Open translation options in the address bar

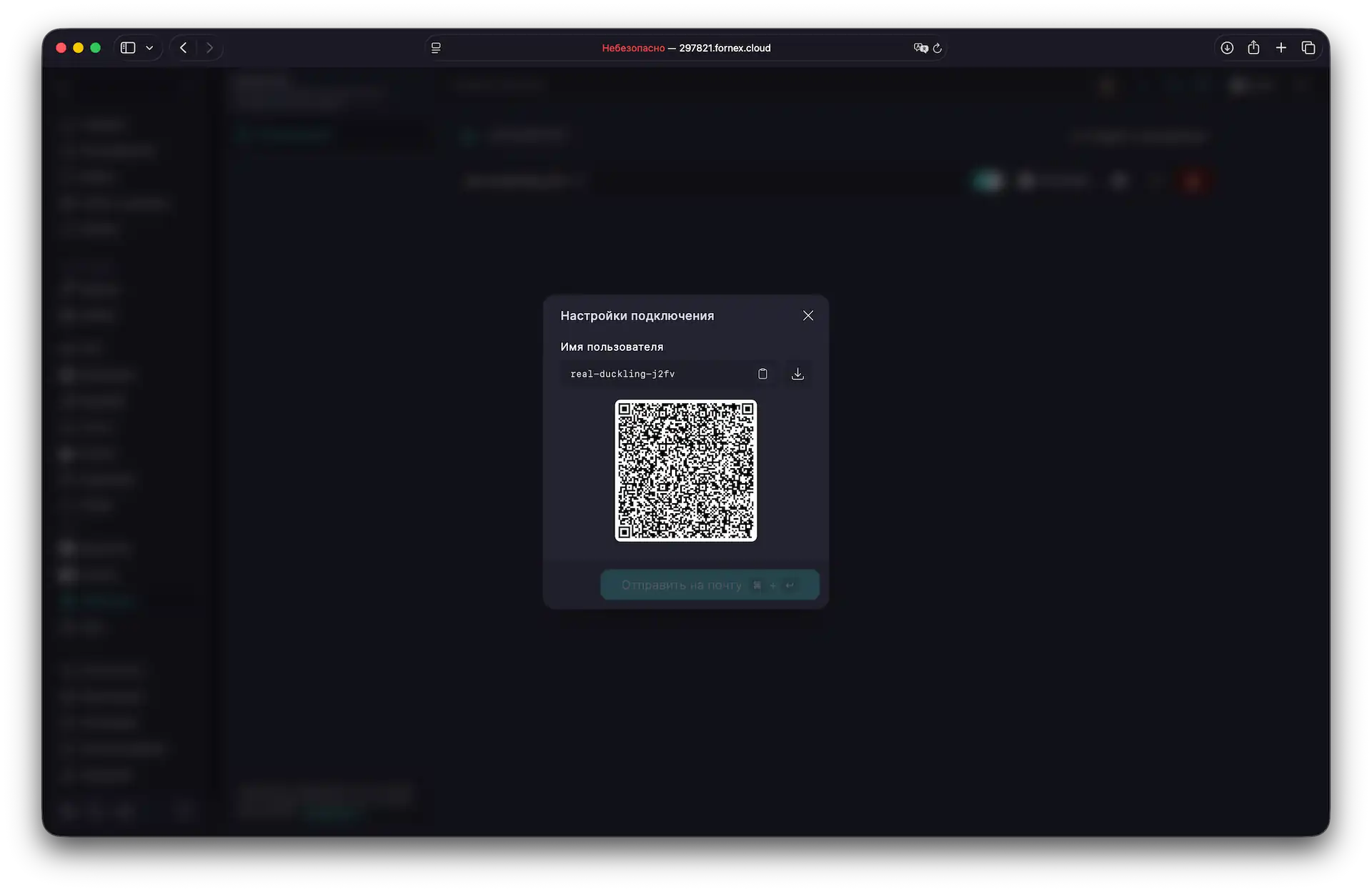tap(920, 48)
